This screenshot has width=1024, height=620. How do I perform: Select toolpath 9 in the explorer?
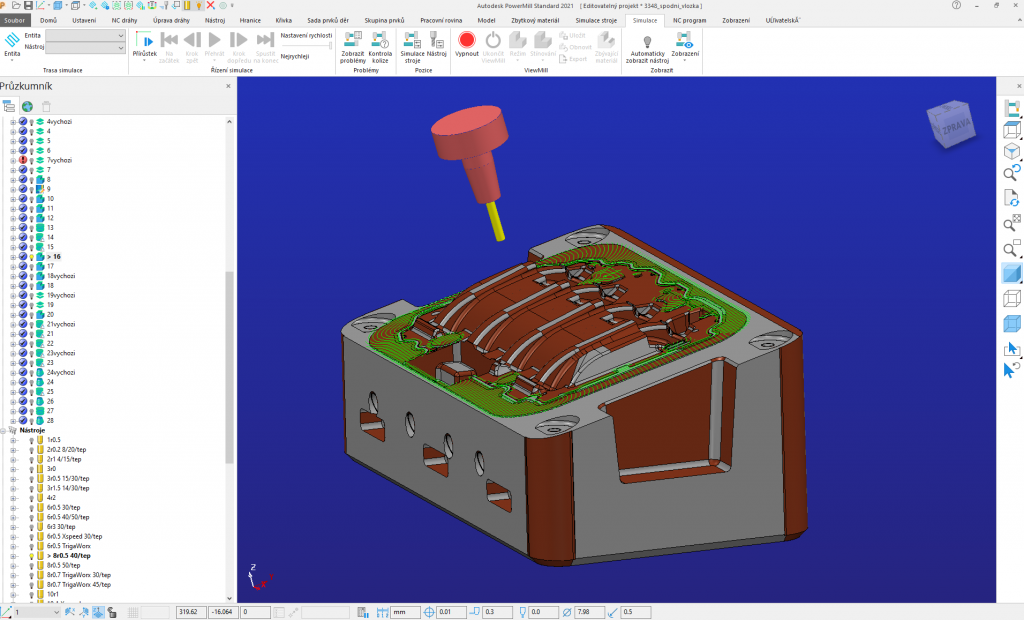pos(48,189)
